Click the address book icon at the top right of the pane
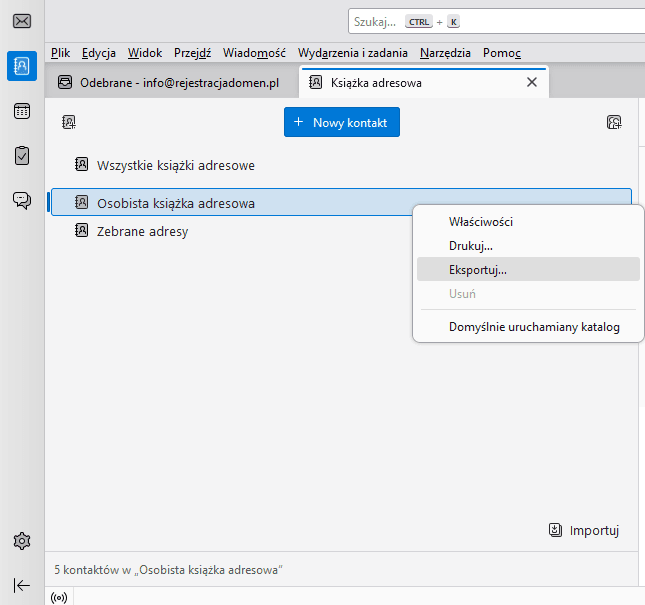The height and width of the screenshot is (605, 645). click(x=615, y=122)
